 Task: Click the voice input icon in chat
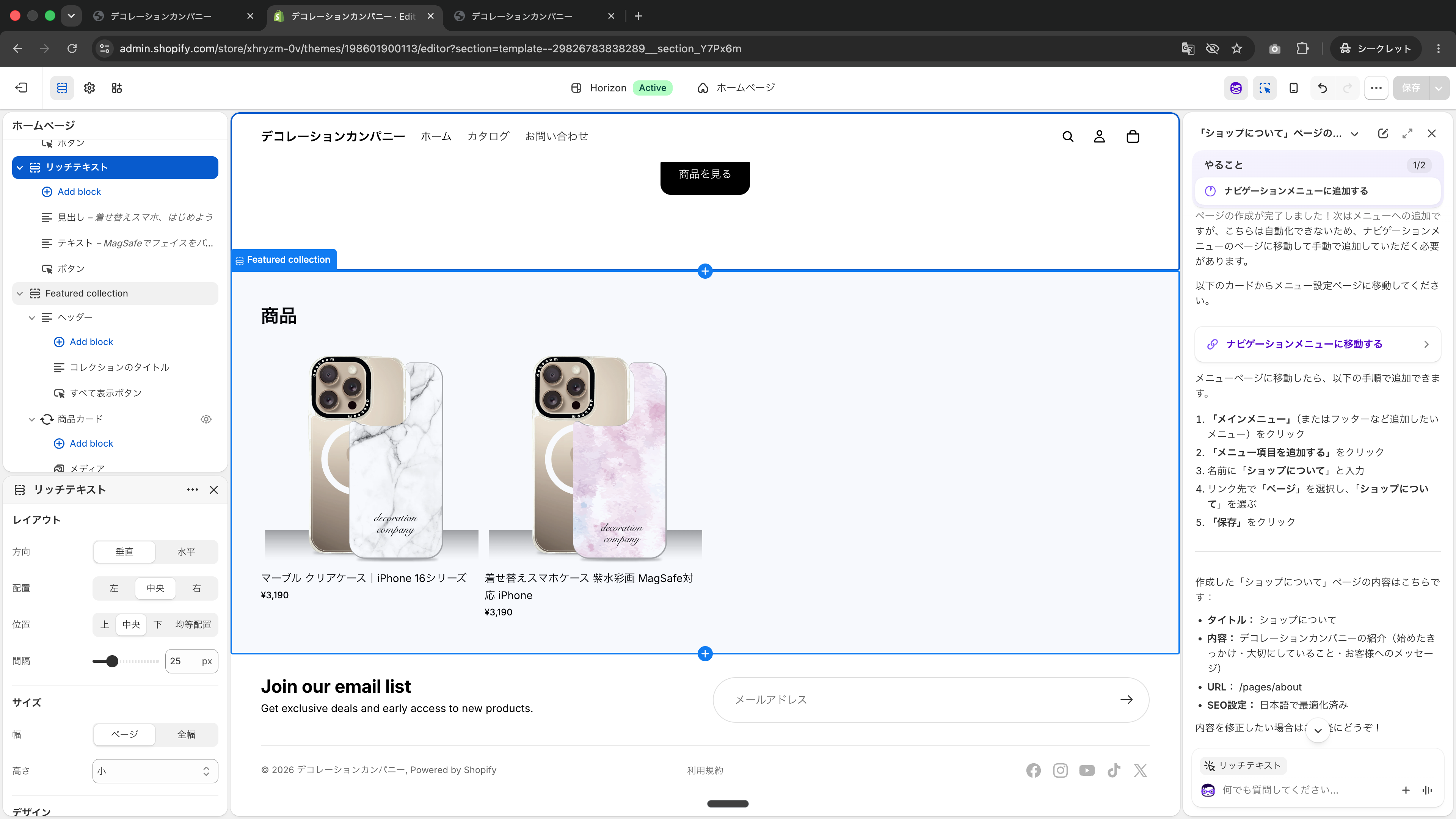1427,790
